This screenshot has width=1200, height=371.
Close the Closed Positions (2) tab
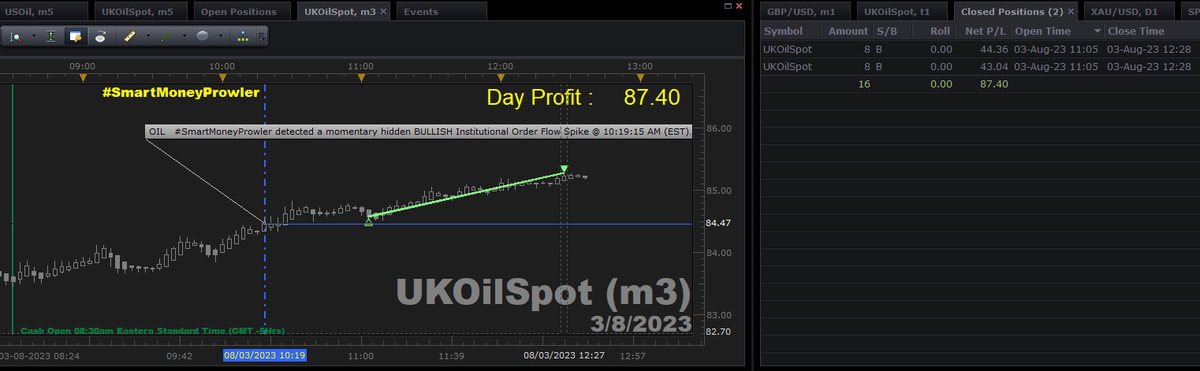pyautogui.click(x=1072, y=11)
